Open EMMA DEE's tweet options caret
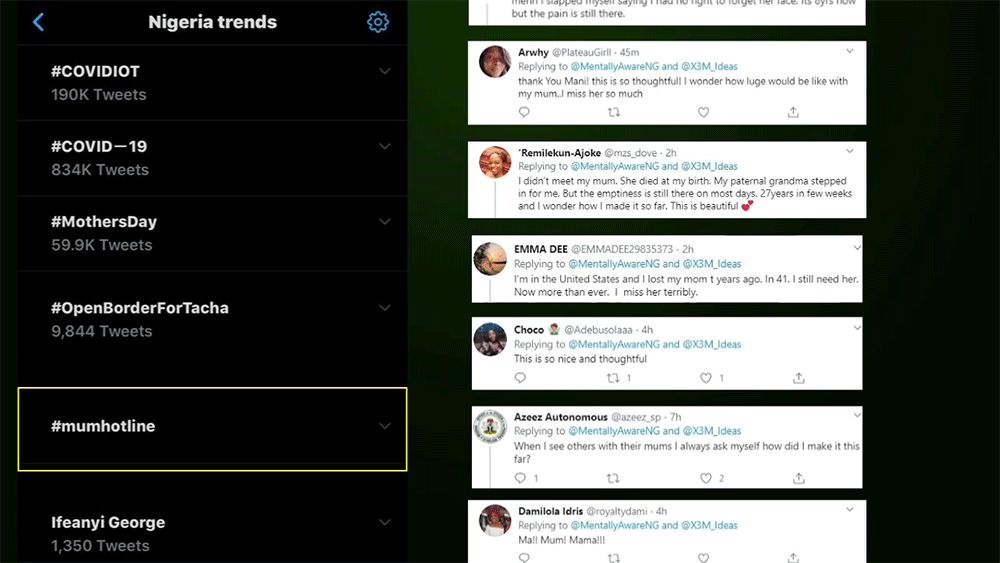The height and width of the screenshot is (563, 1000). click(857, 247)
